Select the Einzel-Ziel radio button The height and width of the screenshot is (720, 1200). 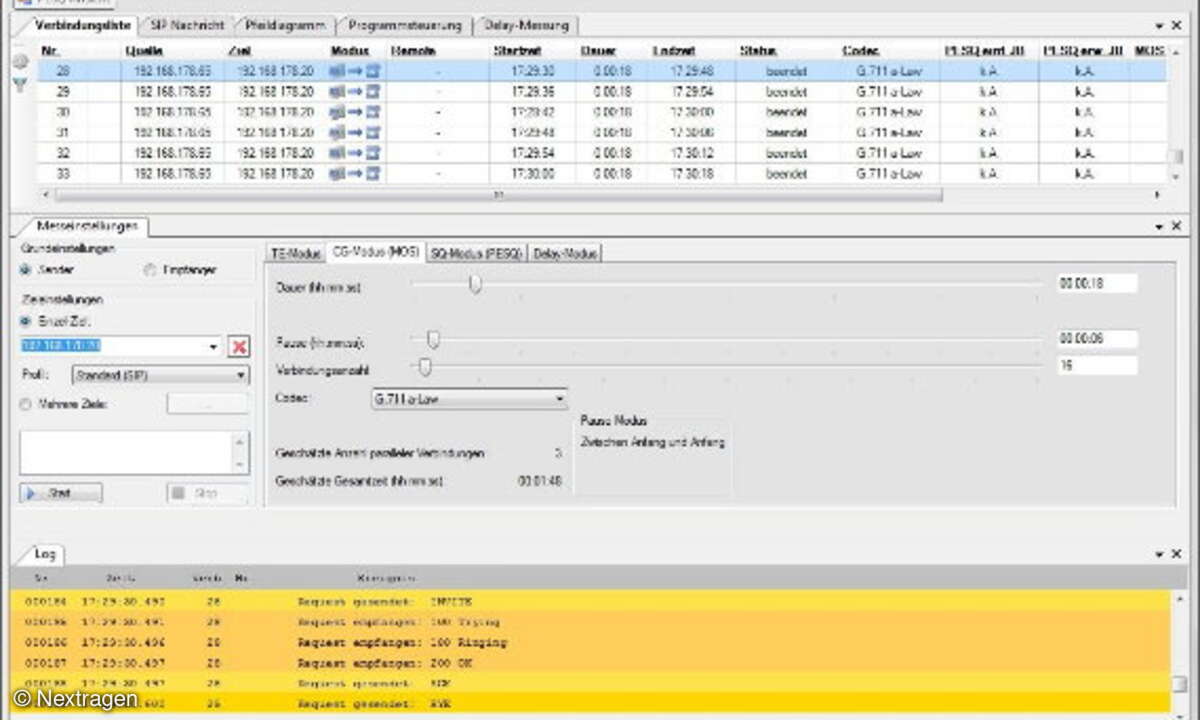26,321
